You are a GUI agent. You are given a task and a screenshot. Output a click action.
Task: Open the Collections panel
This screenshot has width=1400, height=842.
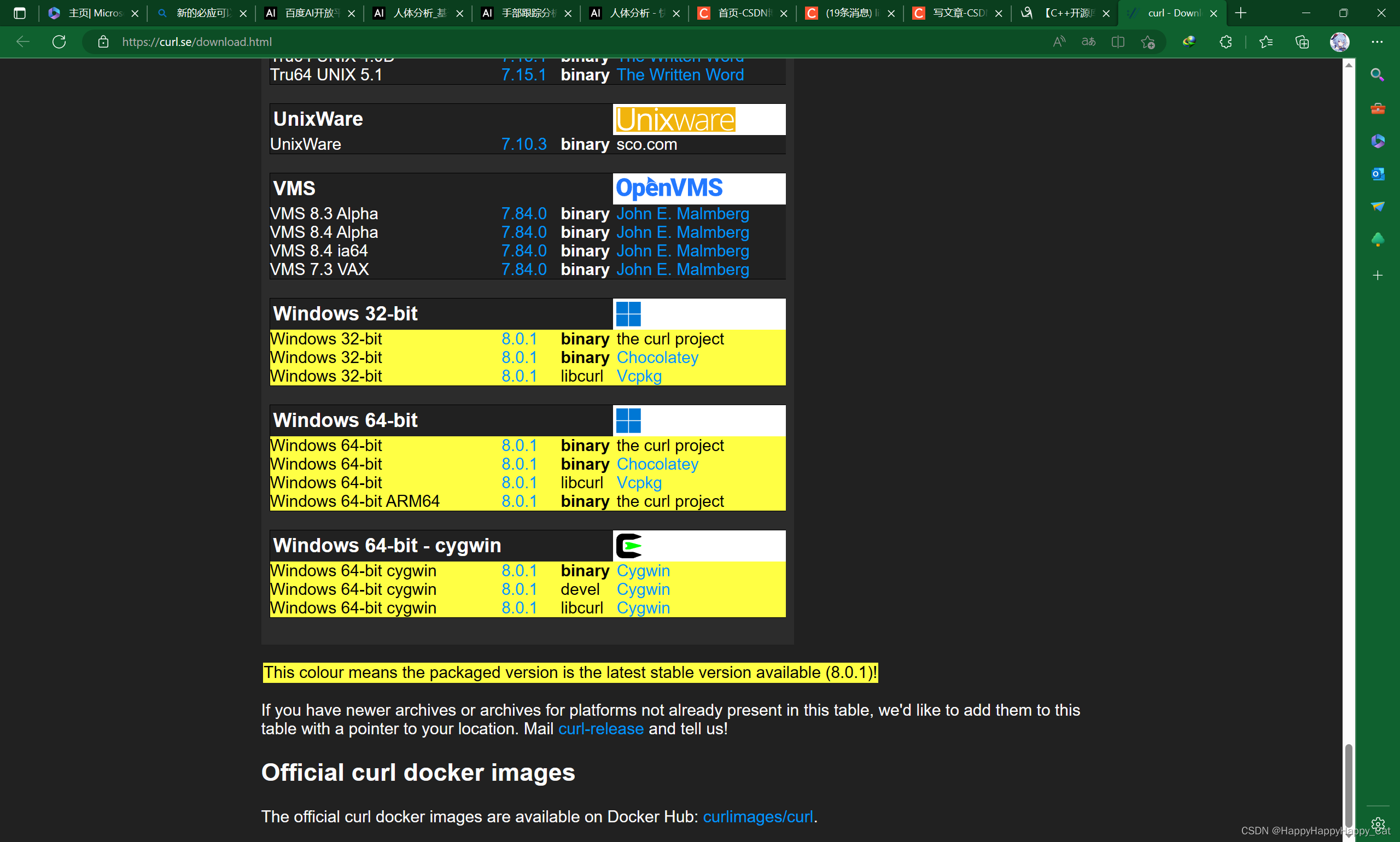click(1302, 42)
